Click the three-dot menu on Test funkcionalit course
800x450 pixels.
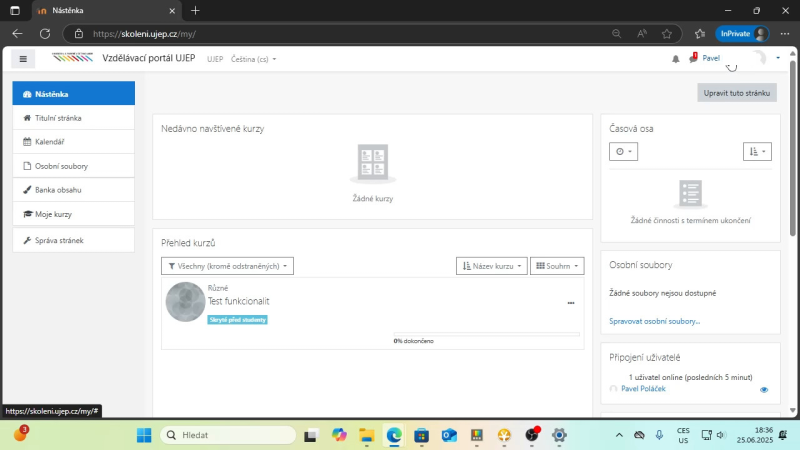tap(571, 302)
